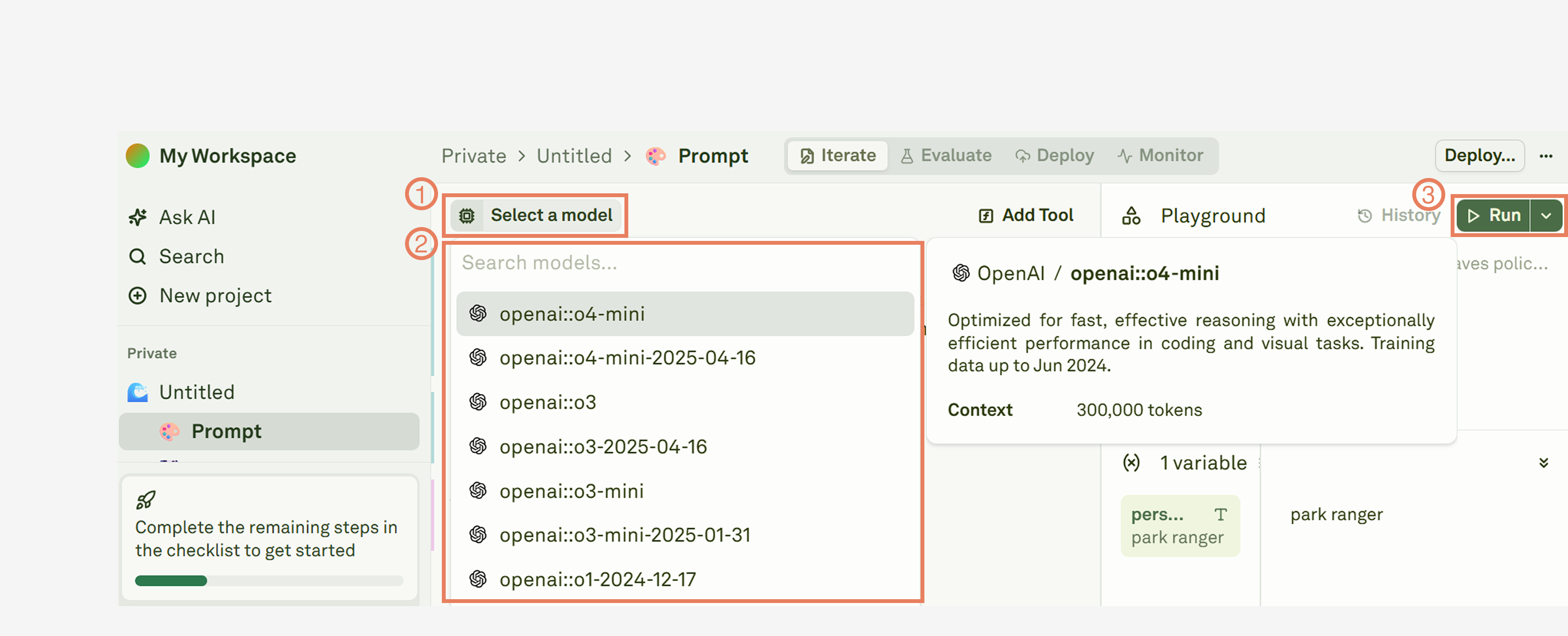
Task: Select openai::o3-mini model
Action: coord(685,491)
